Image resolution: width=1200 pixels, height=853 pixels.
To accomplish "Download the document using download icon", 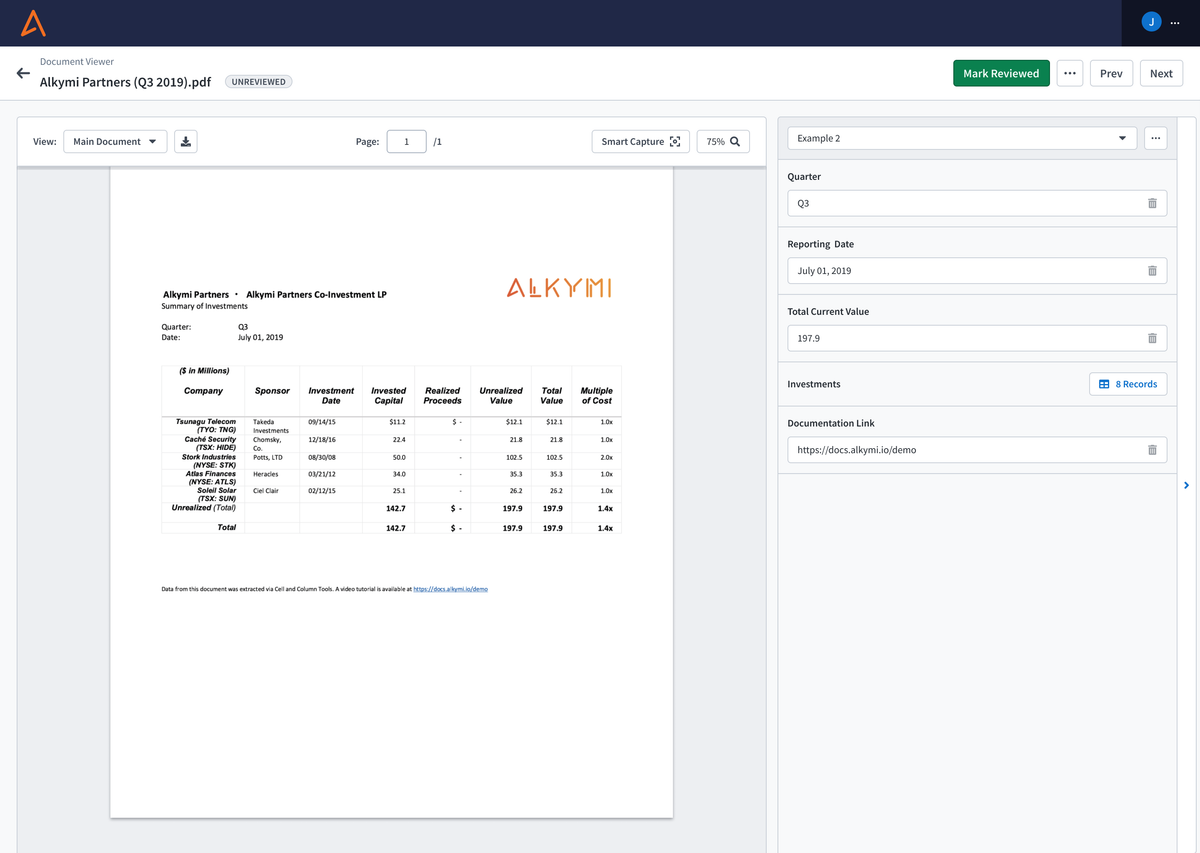I will (185, 142).
